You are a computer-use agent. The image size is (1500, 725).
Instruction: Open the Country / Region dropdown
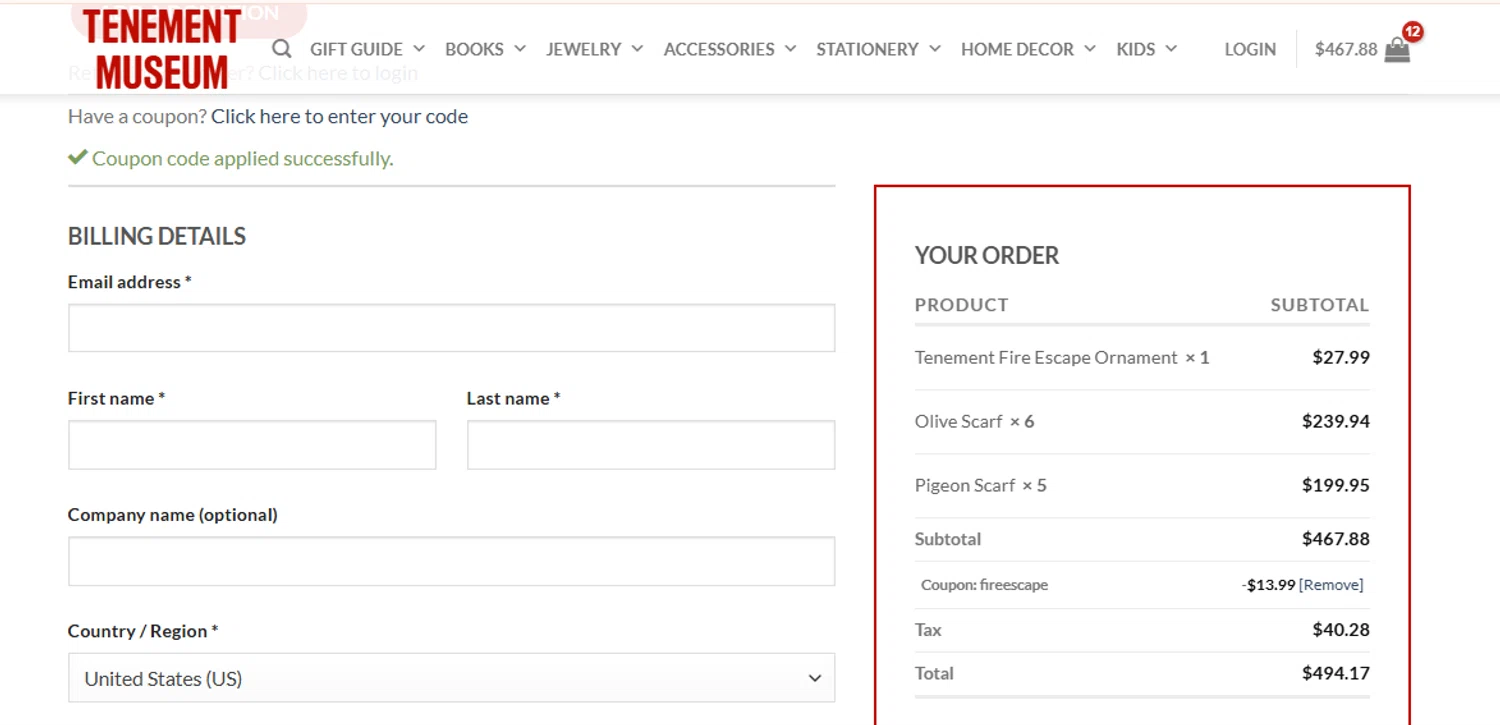tap(451, 678)
